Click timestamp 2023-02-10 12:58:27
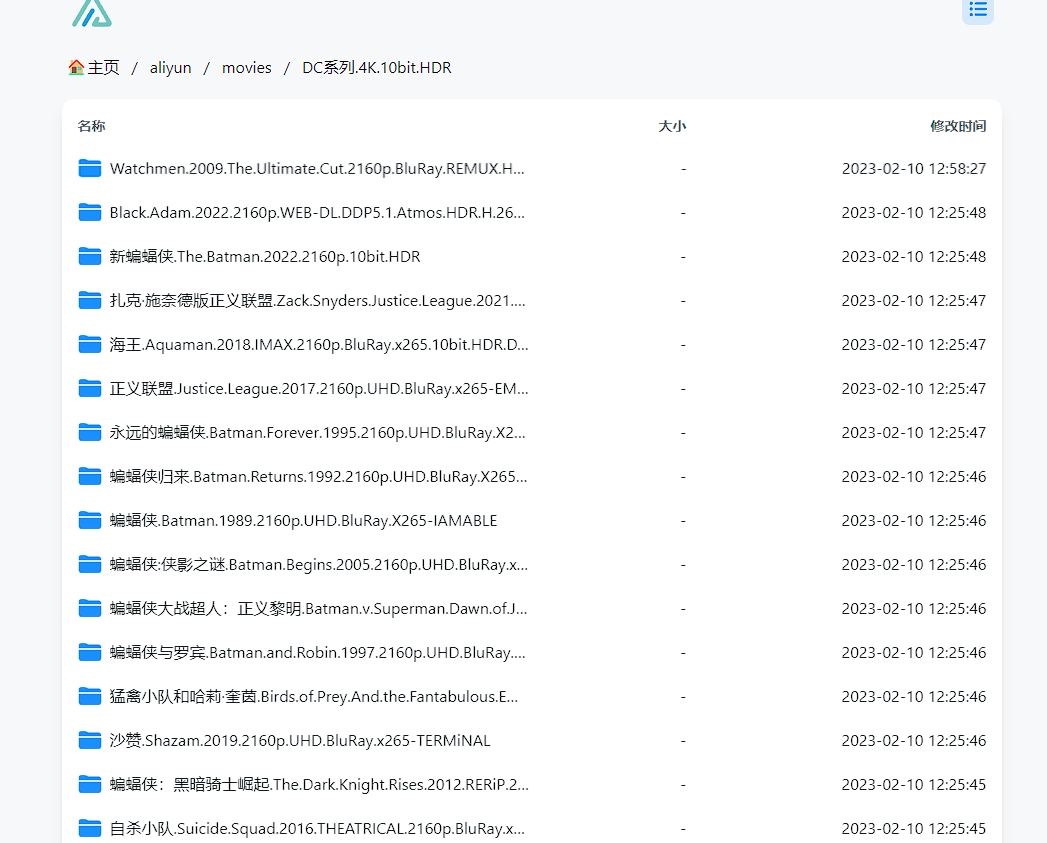Screen dimensions: 1047x843 (913, 168)
